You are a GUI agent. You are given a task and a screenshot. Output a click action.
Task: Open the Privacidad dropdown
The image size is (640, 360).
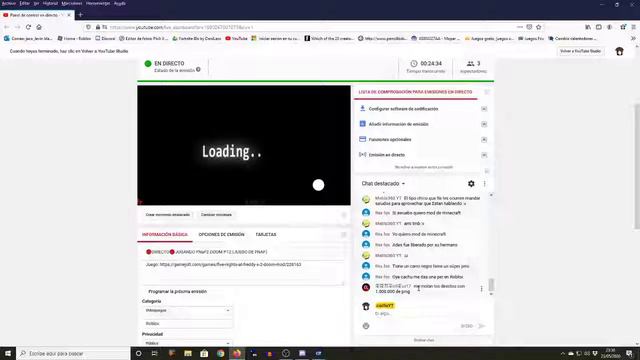point(187,343)
